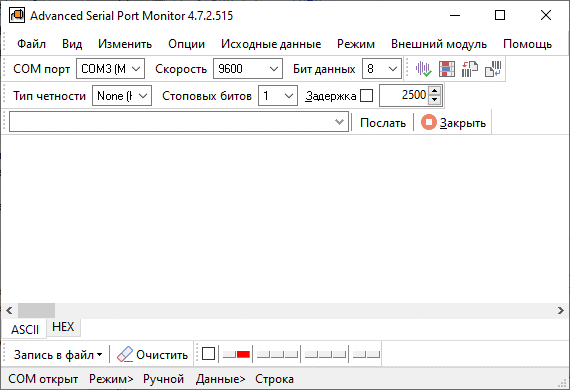Open the Файл menu

31,44
